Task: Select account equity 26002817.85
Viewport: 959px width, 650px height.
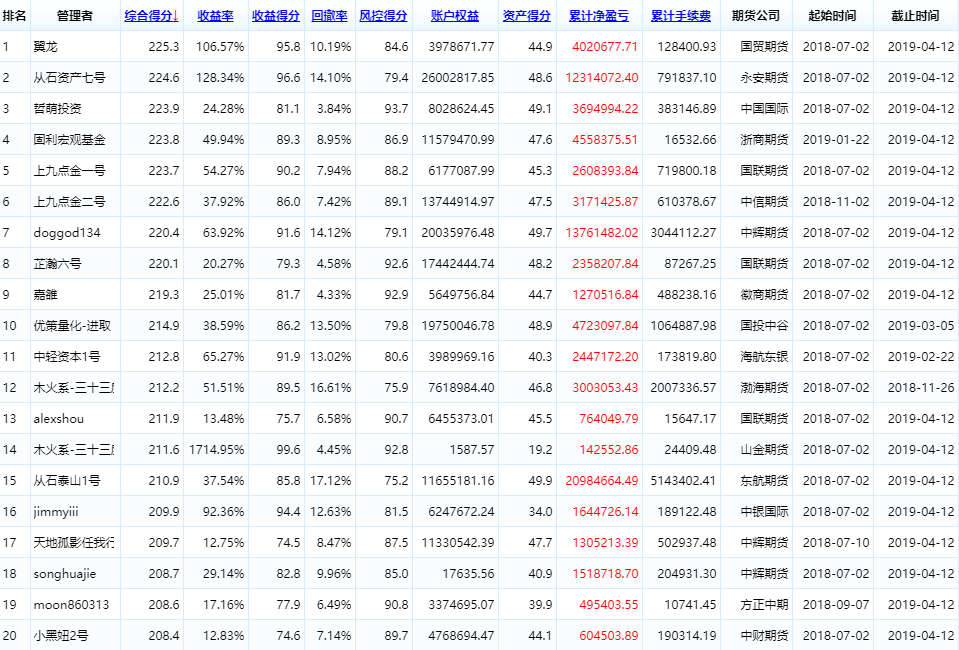Action: (x=457, y=78)
